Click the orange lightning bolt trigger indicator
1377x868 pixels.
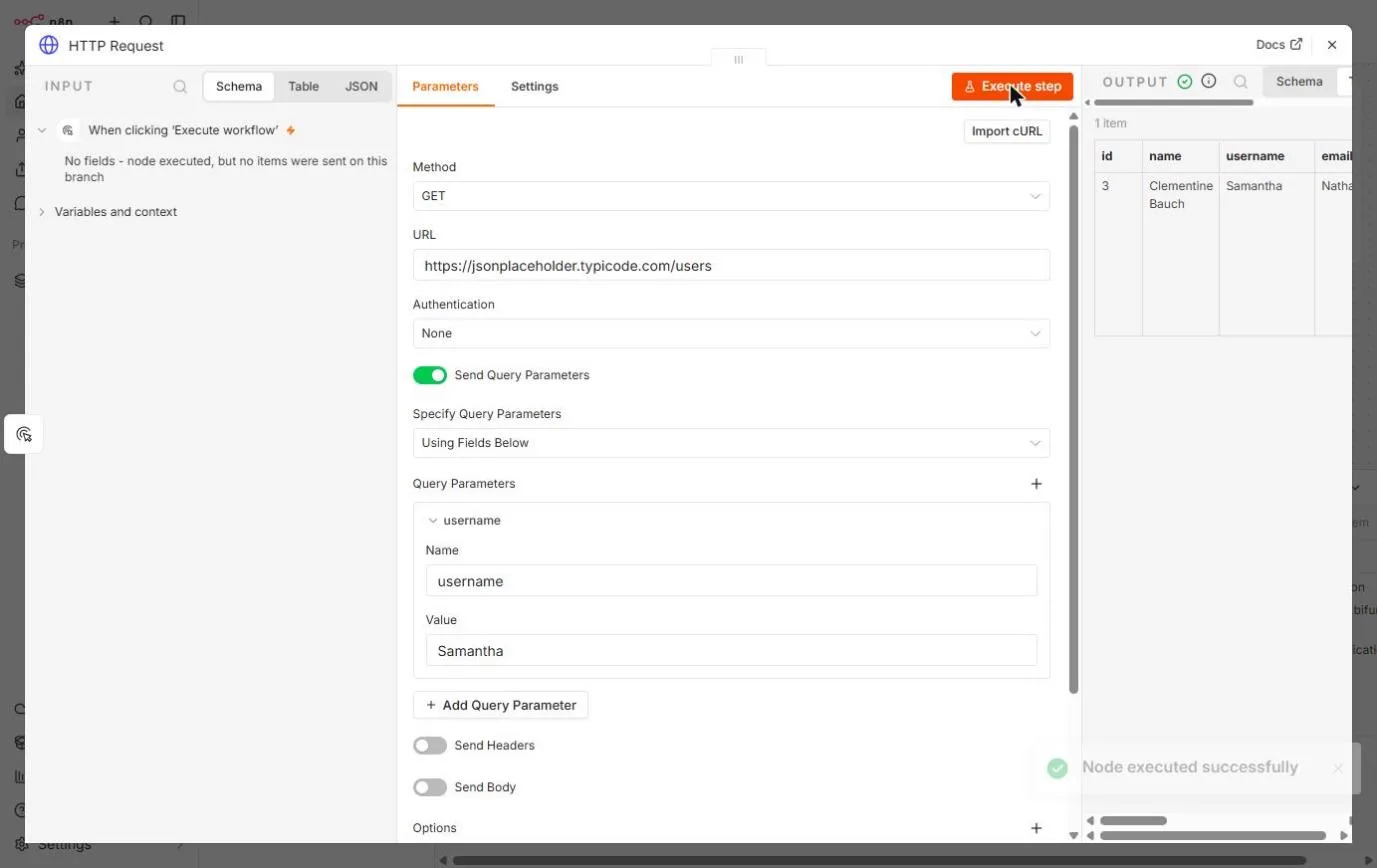coord(291,130)
